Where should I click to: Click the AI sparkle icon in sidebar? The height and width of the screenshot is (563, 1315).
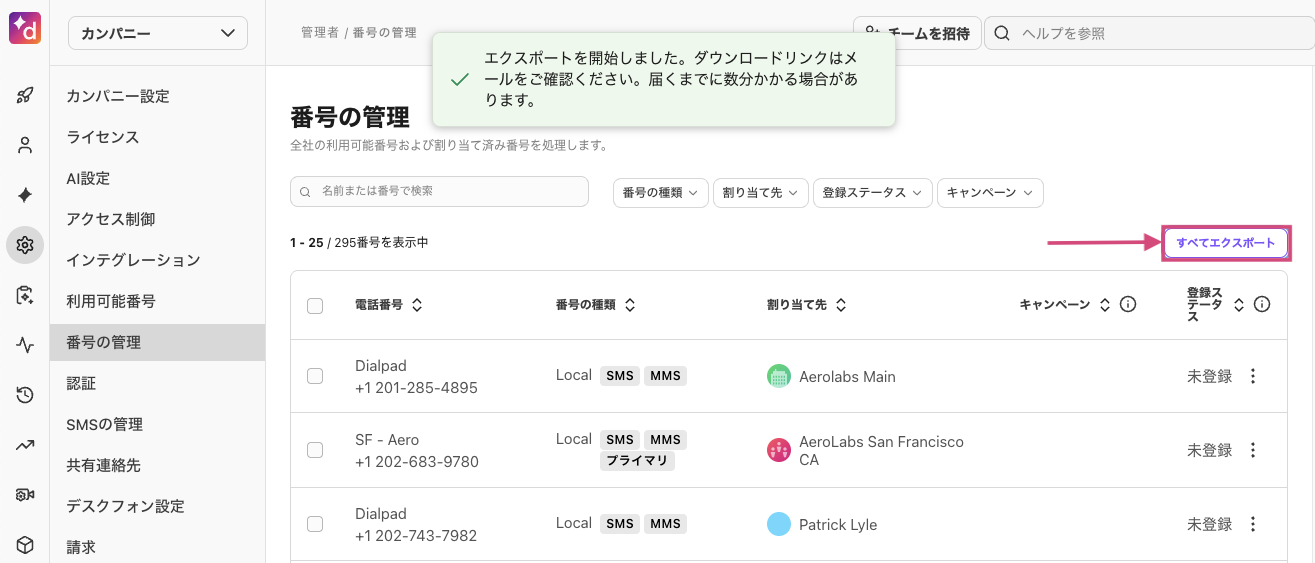click(x=25, y=195)
